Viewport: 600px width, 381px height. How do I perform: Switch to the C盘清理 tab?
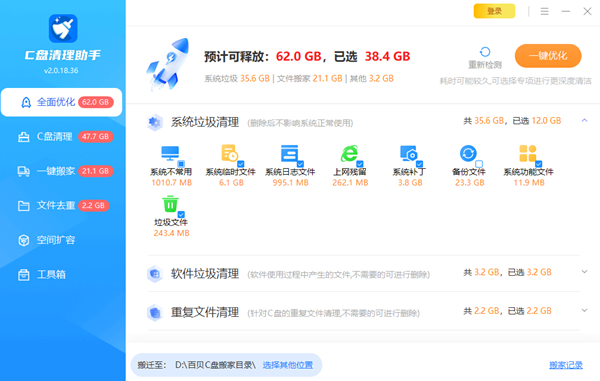(62, 137)
